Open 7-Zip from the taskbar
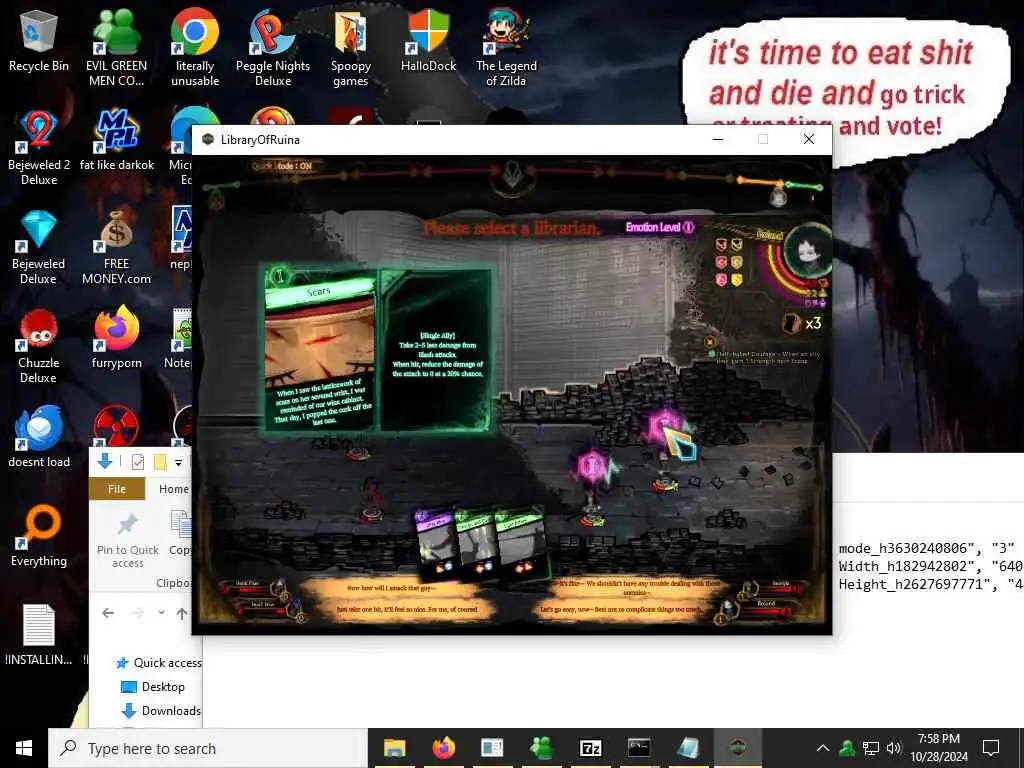This screenshot has width=1024, height=768. coord(590,748)
